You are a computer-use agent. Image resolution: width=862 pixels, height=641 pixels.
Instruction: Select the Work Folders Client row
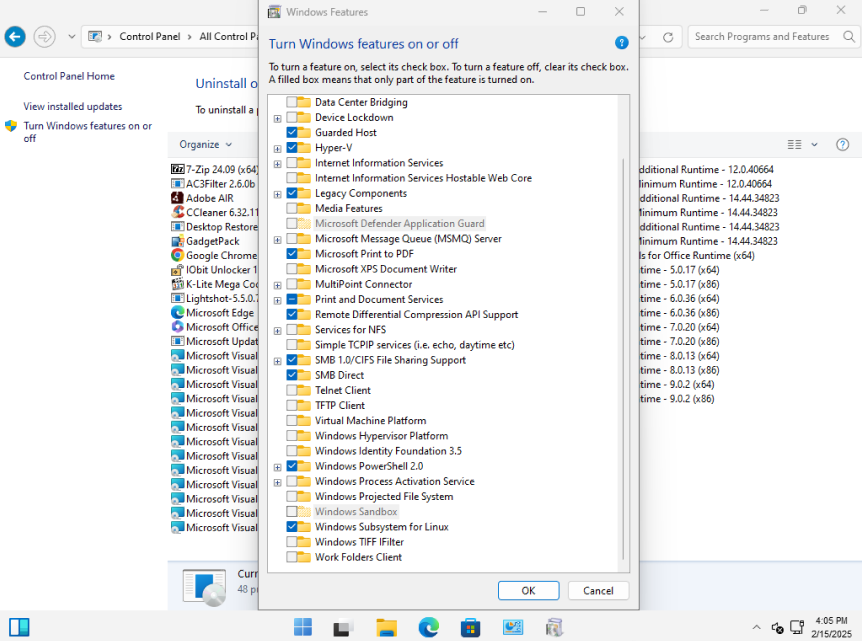[358, 557]
